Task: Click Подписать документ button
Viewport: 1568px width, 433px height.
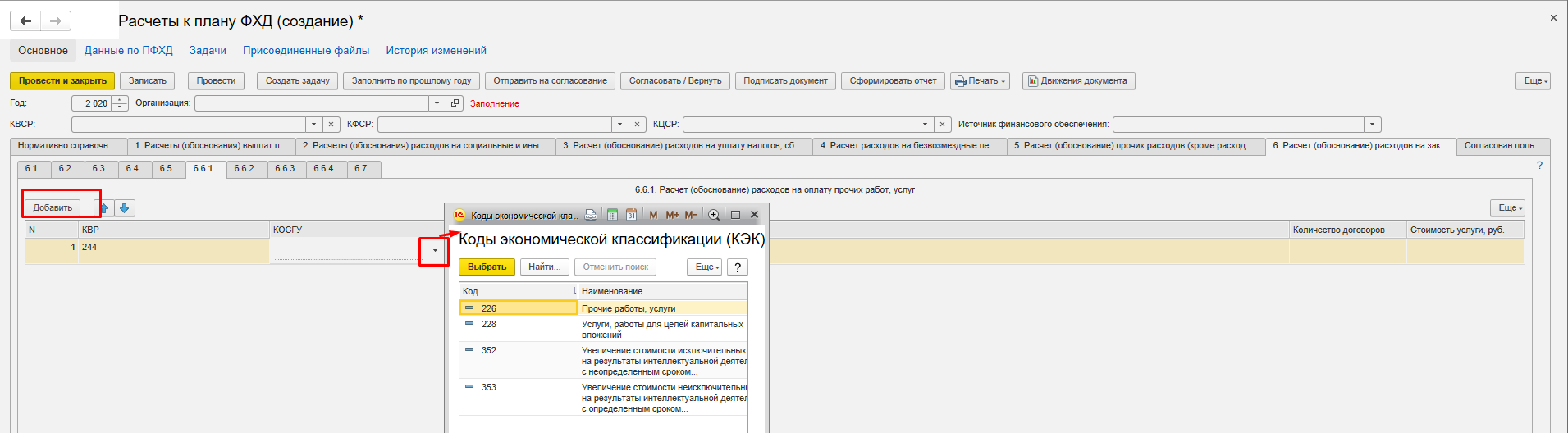Action: pos(785,81)
